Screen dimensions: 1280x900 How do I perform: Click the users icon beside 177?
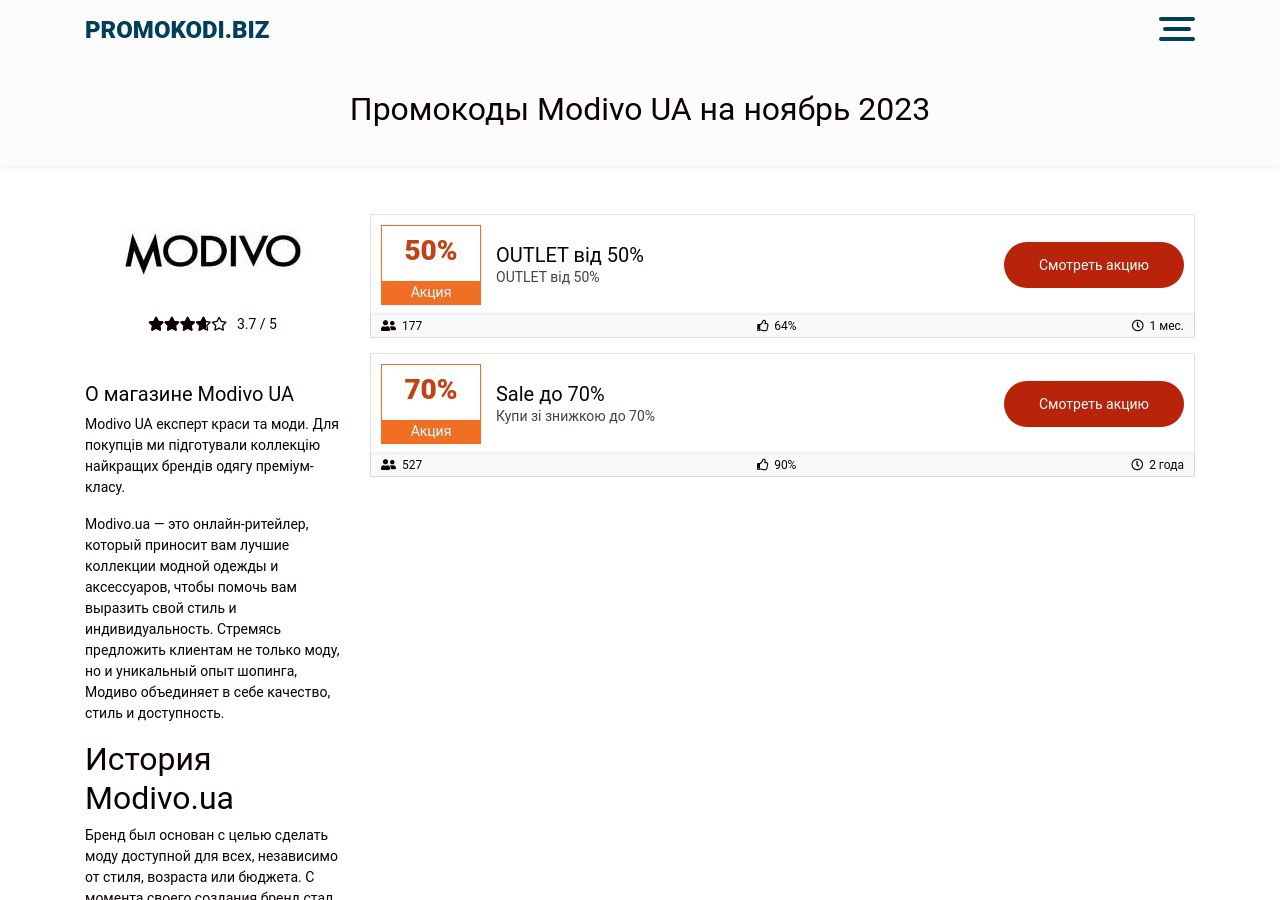[x=389, y=326]
